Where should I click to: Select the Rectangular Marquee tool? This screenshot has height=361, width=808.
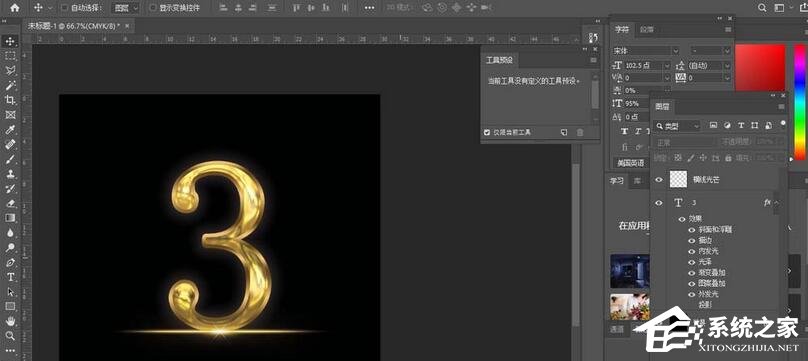coord(10,56)
